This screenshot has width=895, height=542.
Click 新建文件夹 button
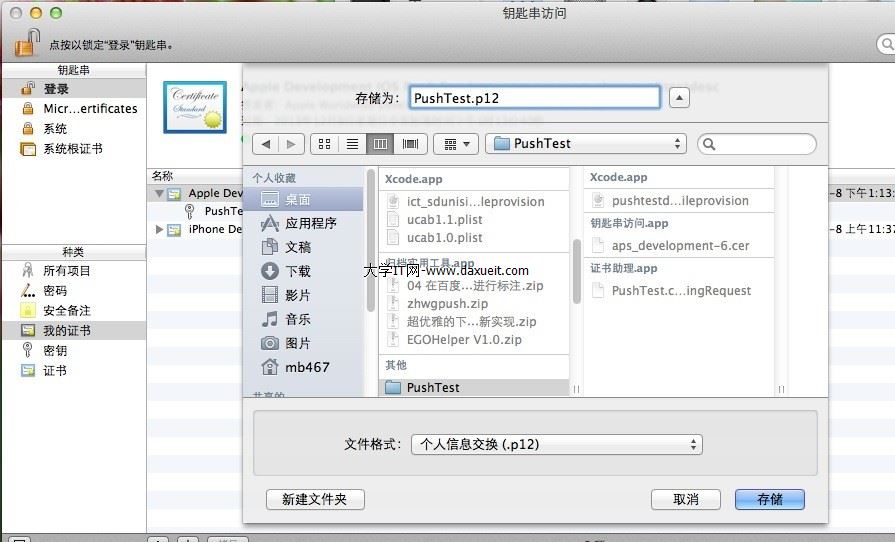tap(315, 499)
